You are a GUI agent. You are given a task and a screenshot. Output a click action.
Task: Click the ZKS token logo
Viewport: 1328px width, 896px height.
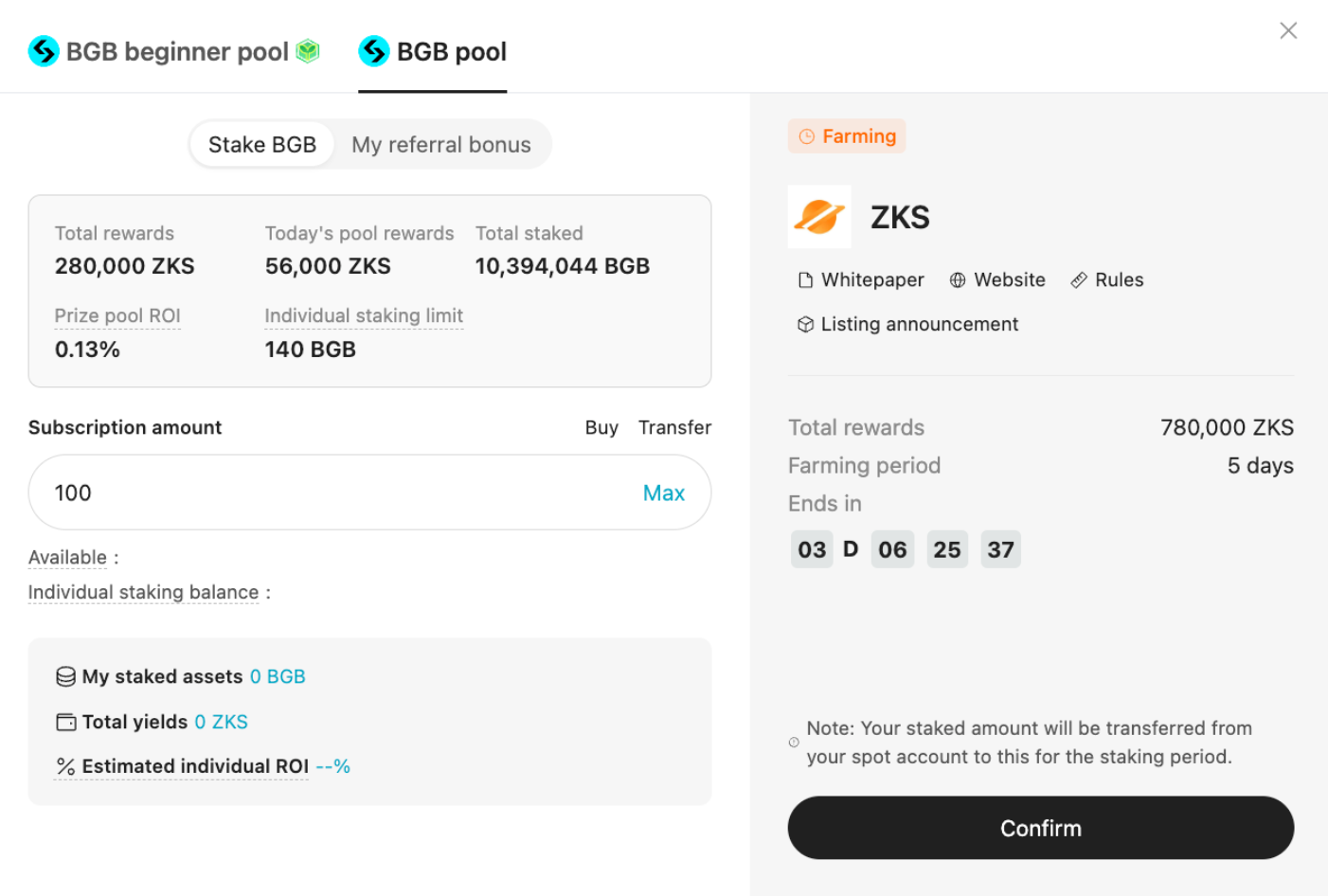tap(819, 217)
